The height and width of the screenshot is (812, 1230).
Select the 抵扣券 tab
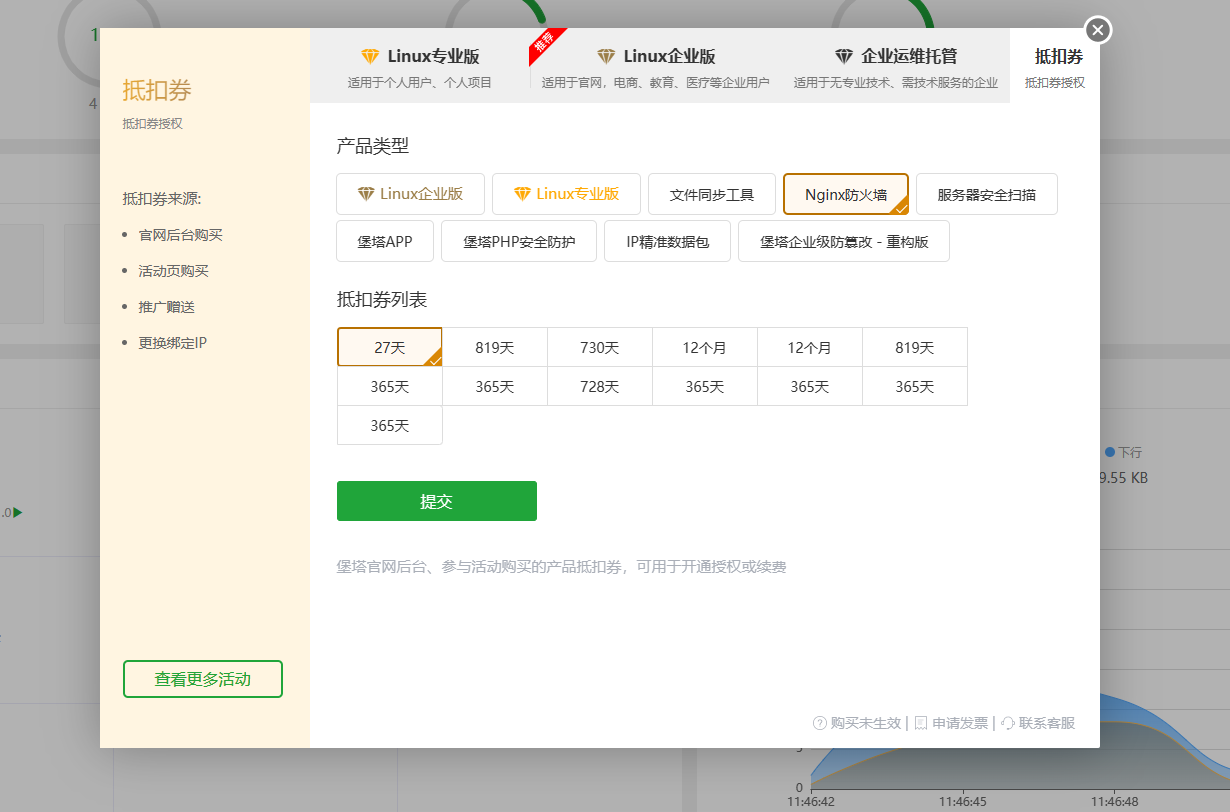pos(1055,66)
